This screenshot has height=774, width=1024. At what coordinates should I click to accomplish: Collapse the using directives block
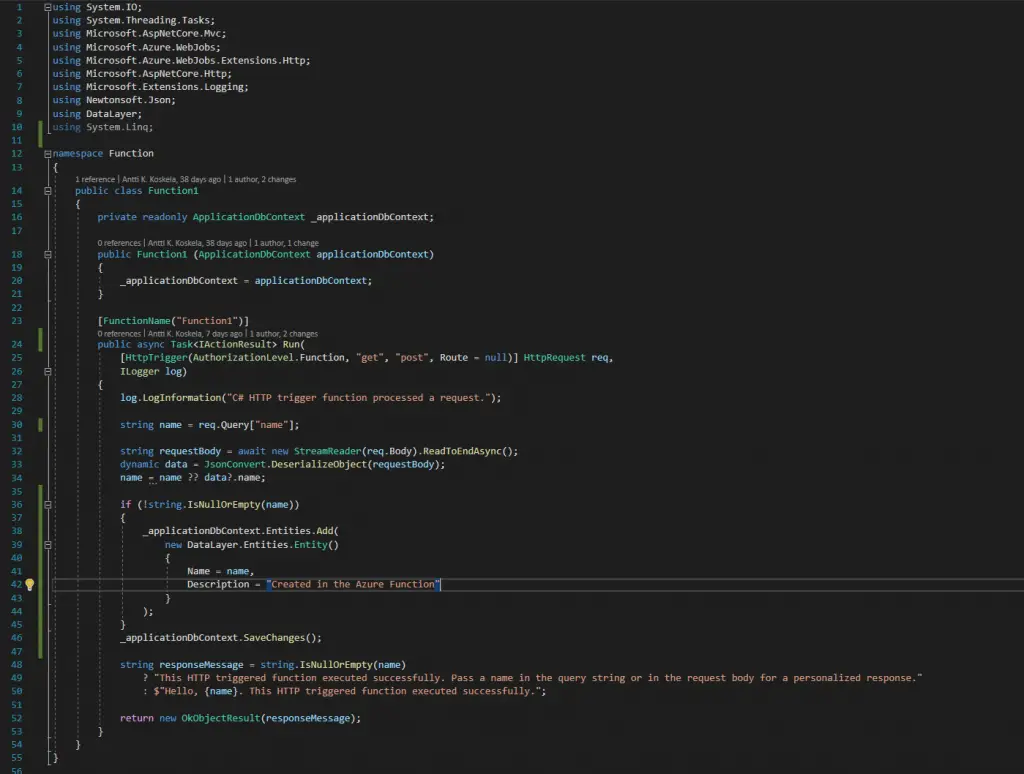(x=49, y=7)
